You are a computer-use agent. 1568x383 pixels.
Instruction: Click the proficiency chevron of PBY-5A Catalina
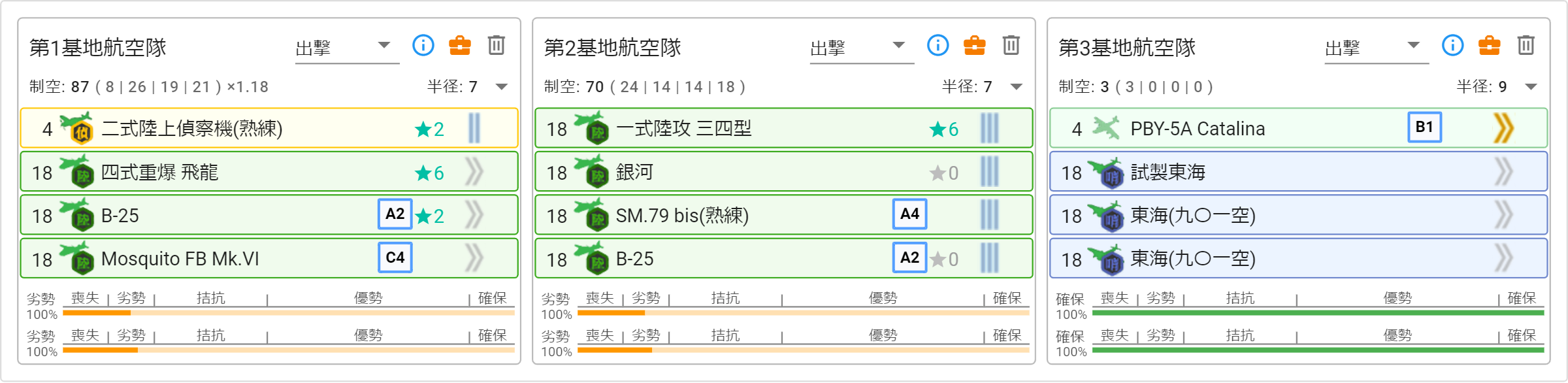(1503, 128)
